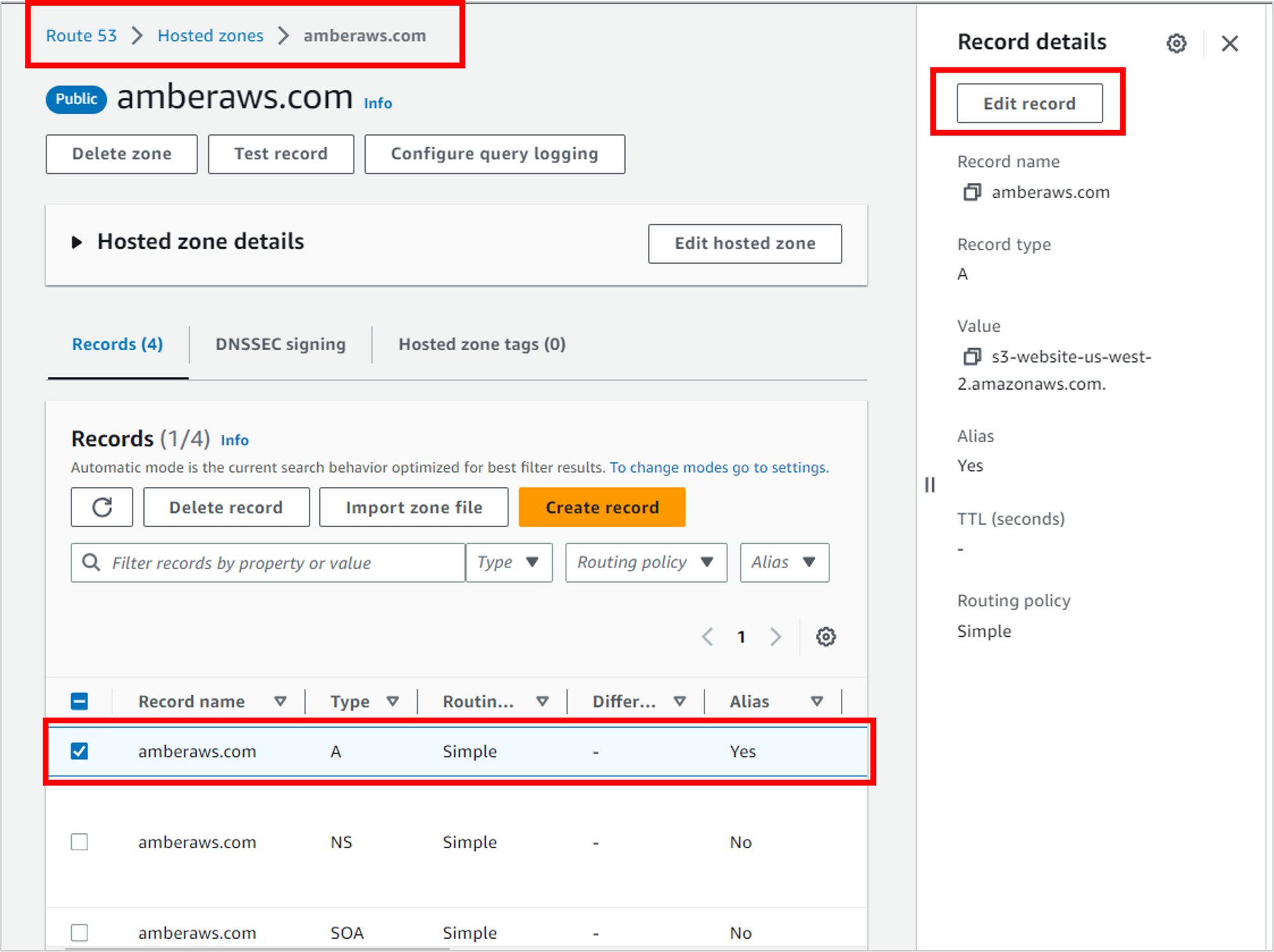Copy the record name amberaws.com

971,192
